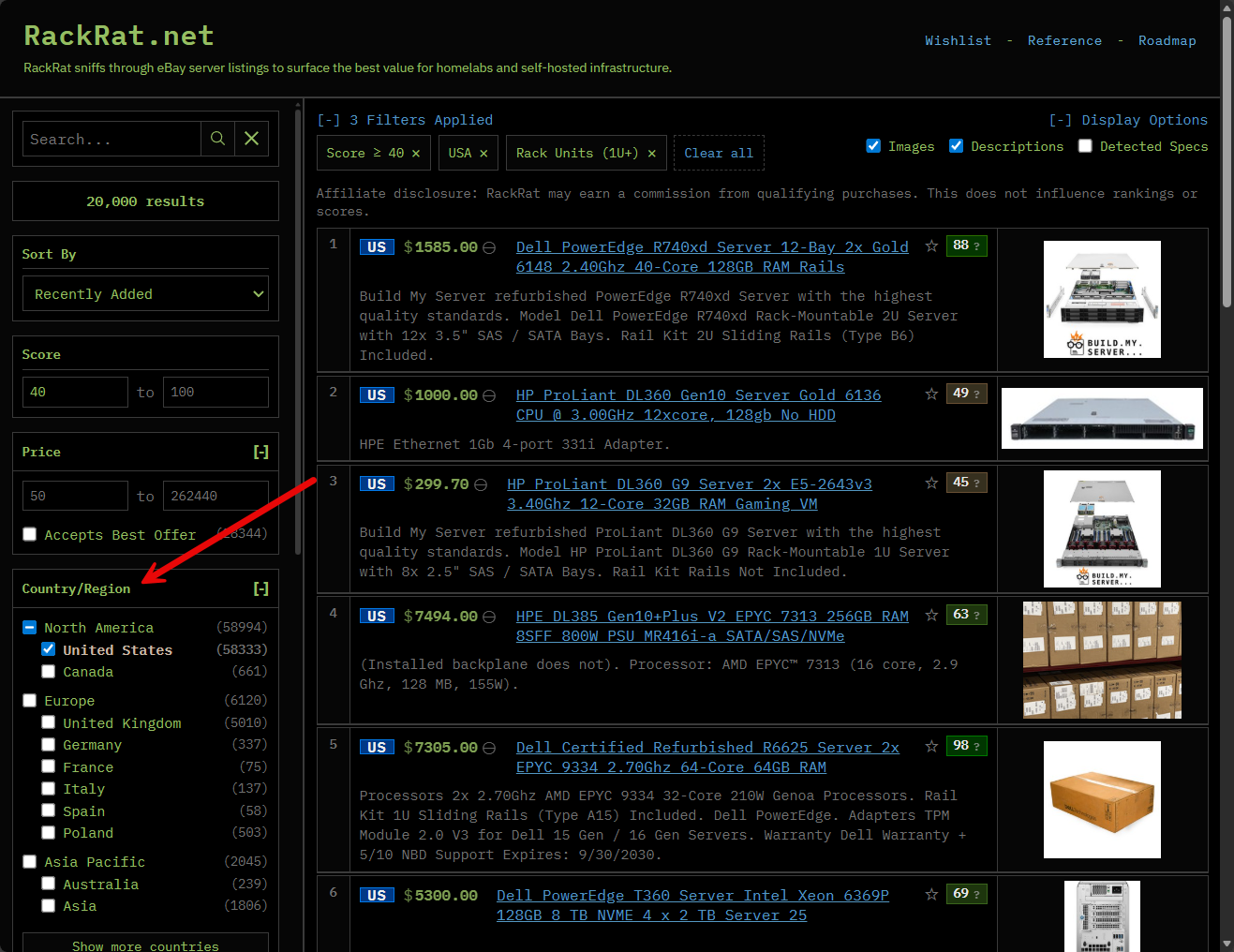
Task: Check the United Kingdom filter
Action: click(49, 722)
